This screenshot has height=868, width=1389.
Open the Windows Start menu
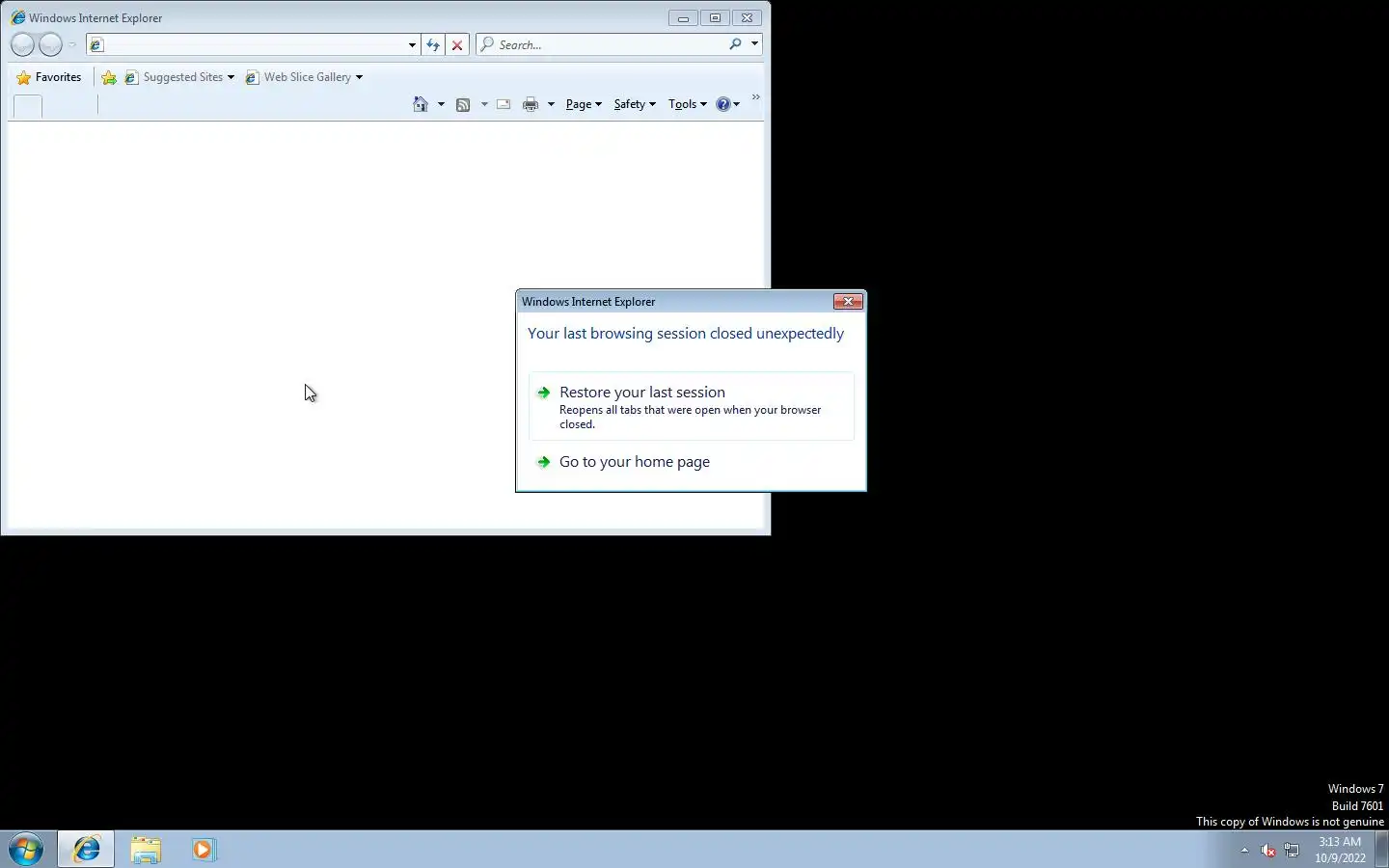pyautogui.click(x=26, y=850)
